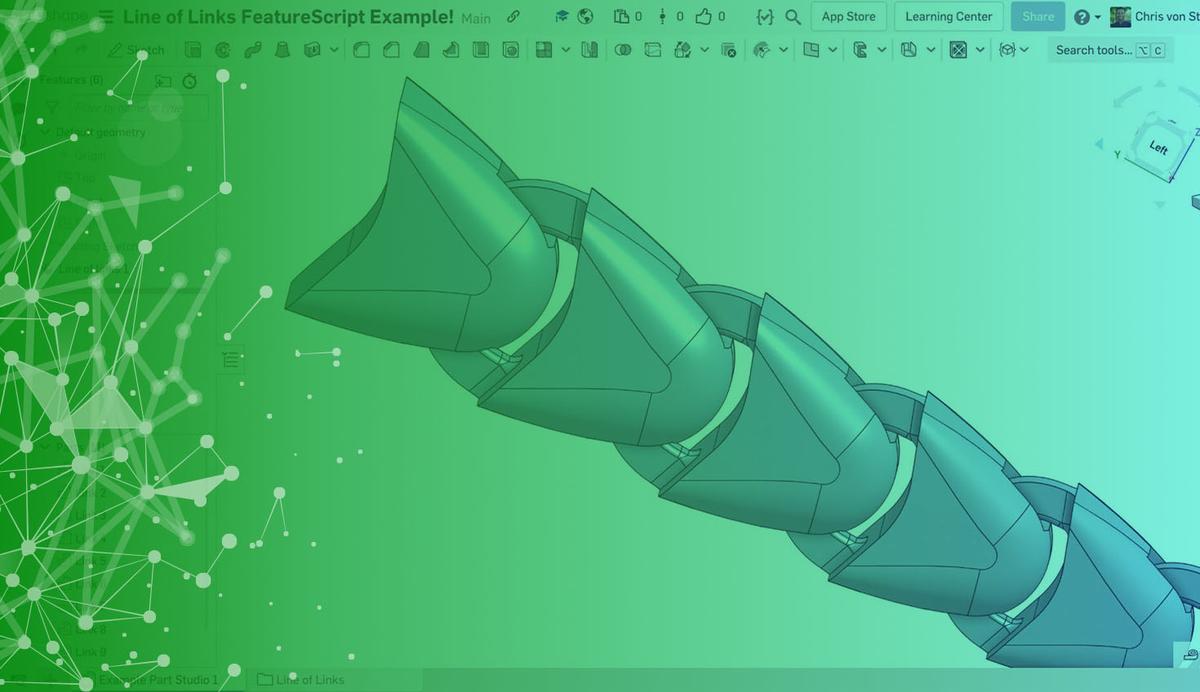The width and height of the screenshot is (1200, 692).
Task: Click the Share button
Action: click(x=1037, y=17)
